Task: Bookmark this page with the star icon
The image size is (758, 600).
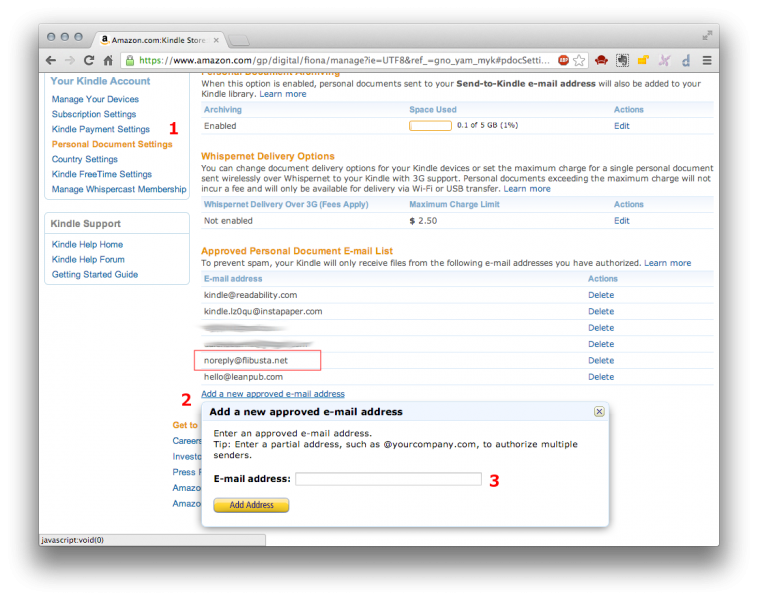Action: [578, 60]
